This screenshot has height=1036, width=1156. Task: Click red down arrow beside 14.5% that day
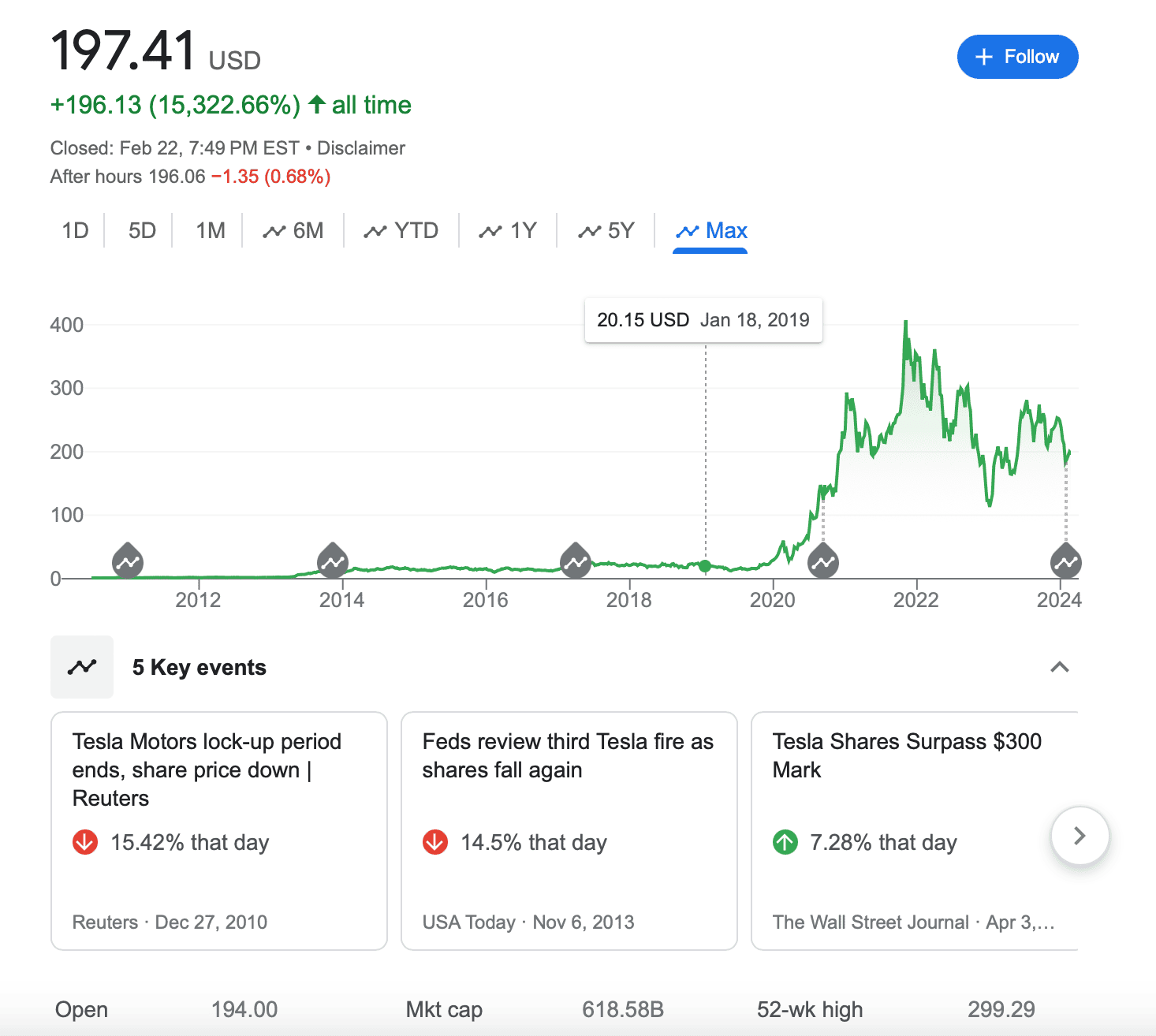click(x=435, y=842)
